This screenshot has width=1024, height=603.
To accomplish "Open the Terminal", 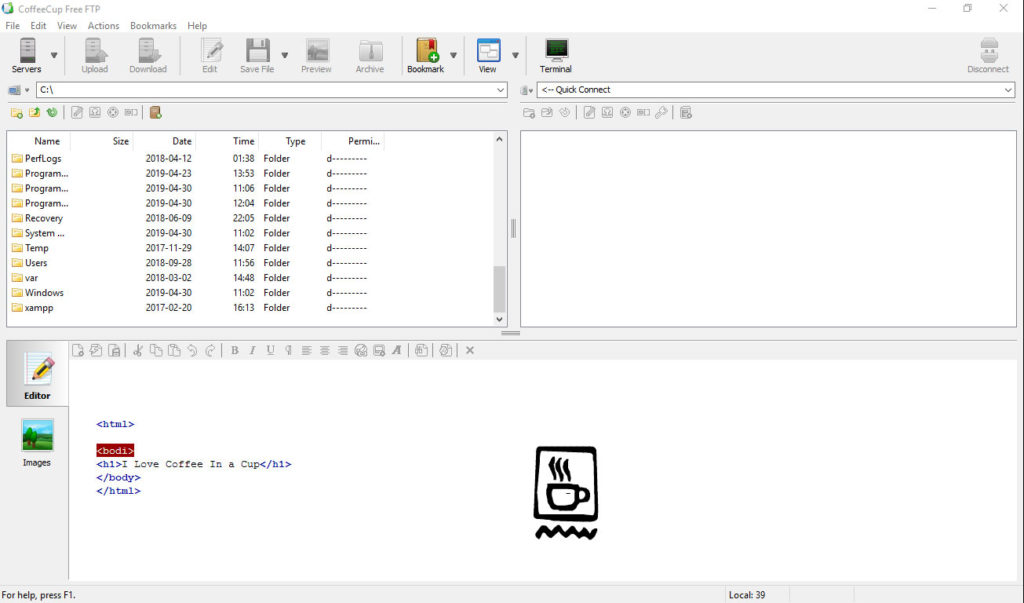I will pos(556,54).
